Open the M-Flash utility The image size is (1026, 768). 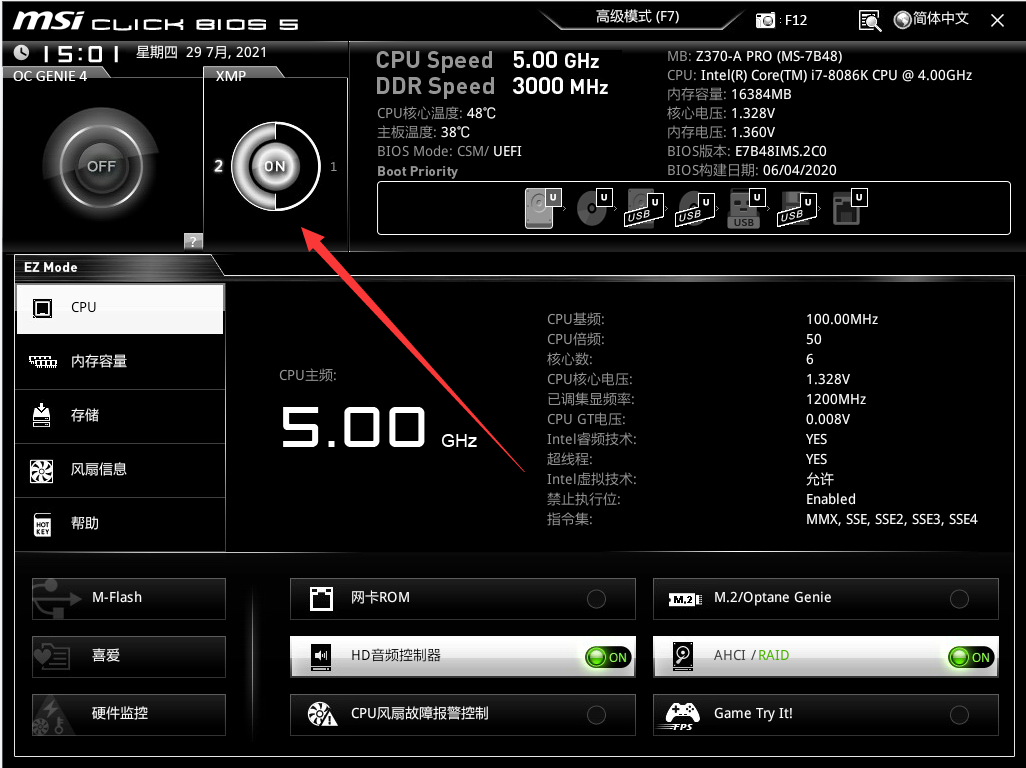129,599
